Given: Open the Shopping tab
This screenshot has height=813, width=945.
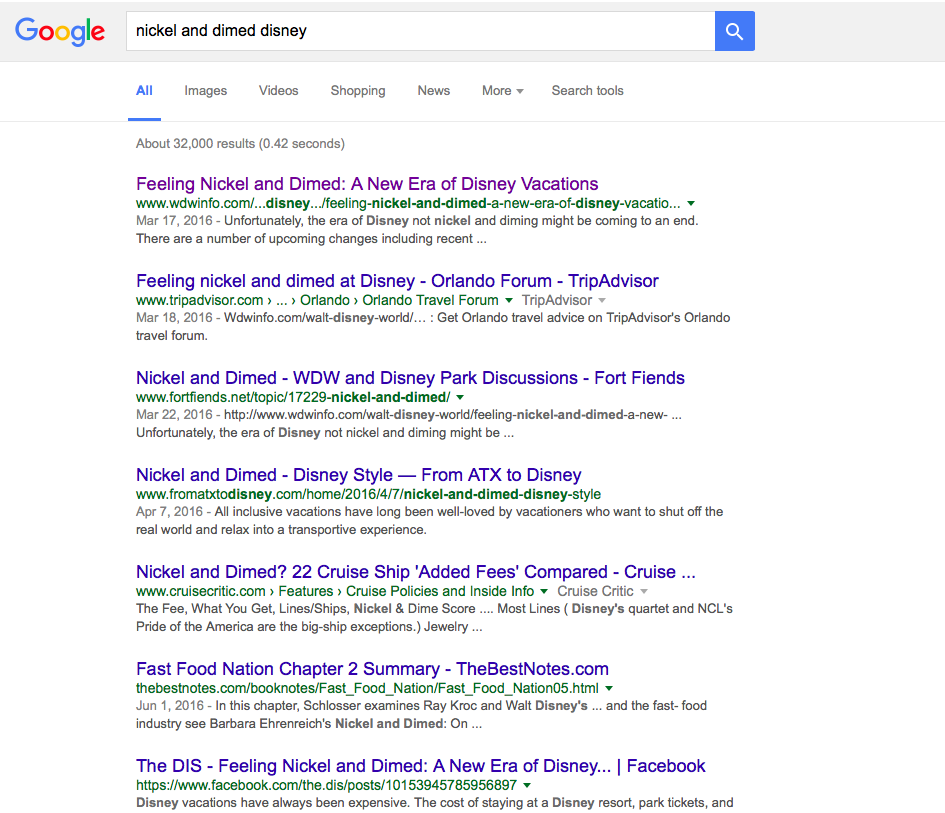Looking at the screenshot, I should click(358, 90).
